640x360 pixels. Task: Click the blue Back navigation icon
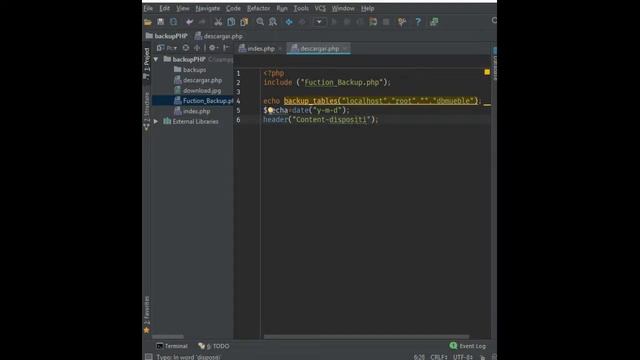289,22
